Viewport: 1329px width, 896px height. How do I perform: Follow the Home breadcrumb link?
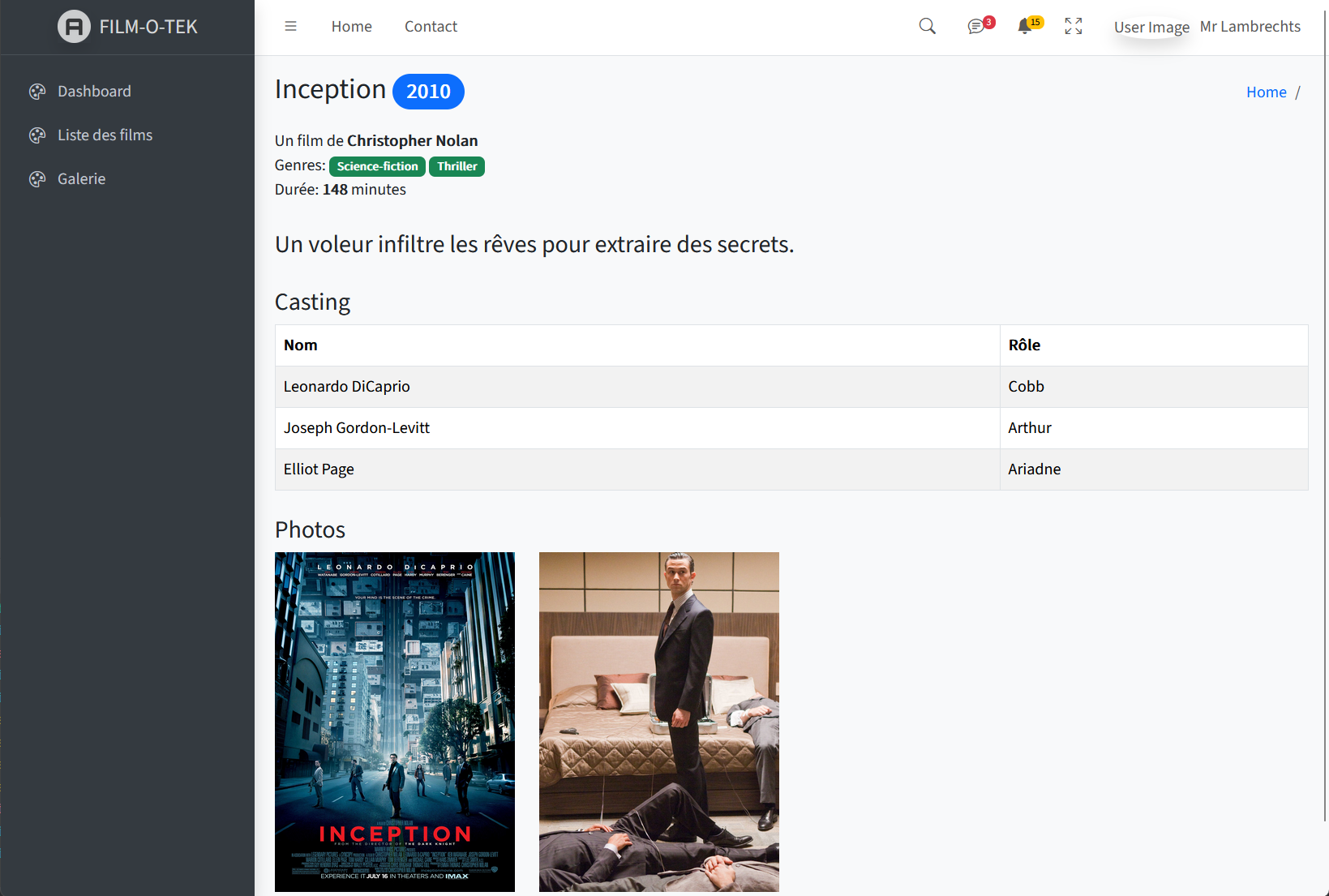pos(1267,92)
